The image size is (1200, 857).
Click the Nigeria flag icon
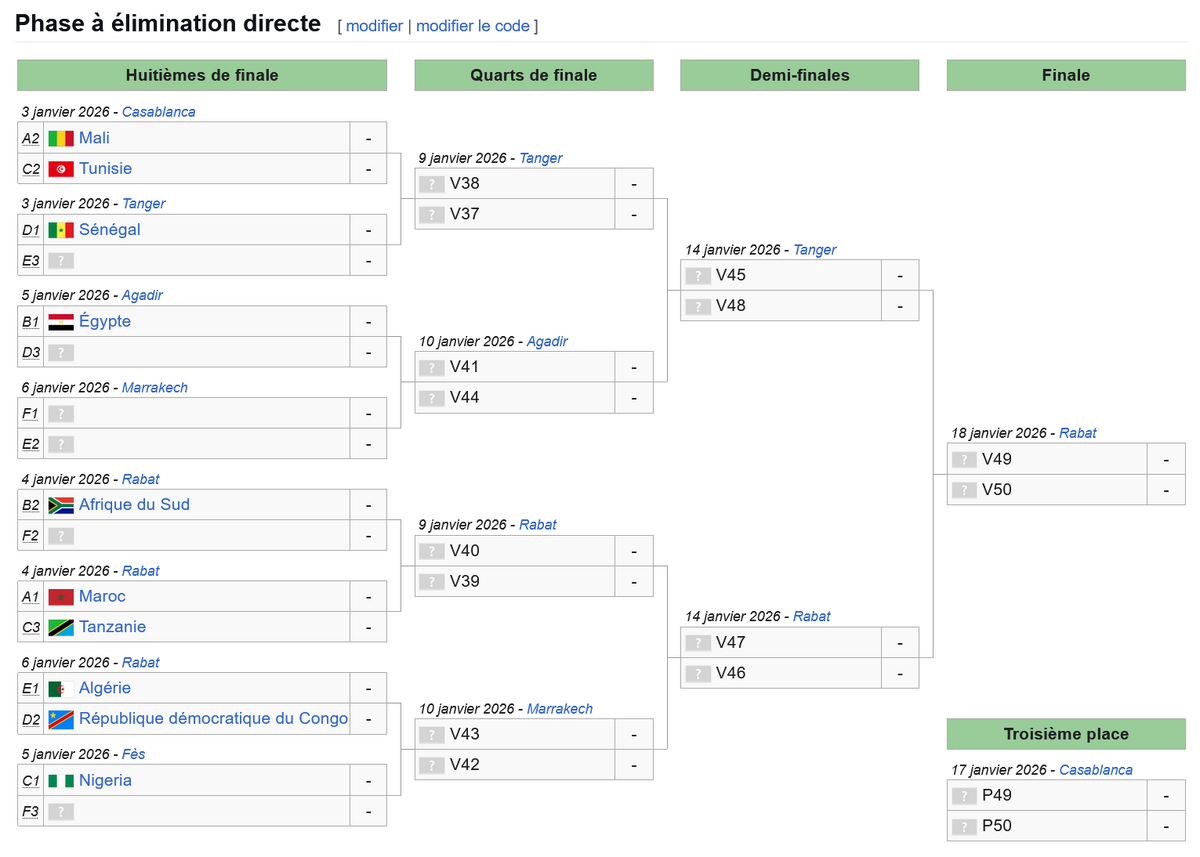(x=61, y=781)
